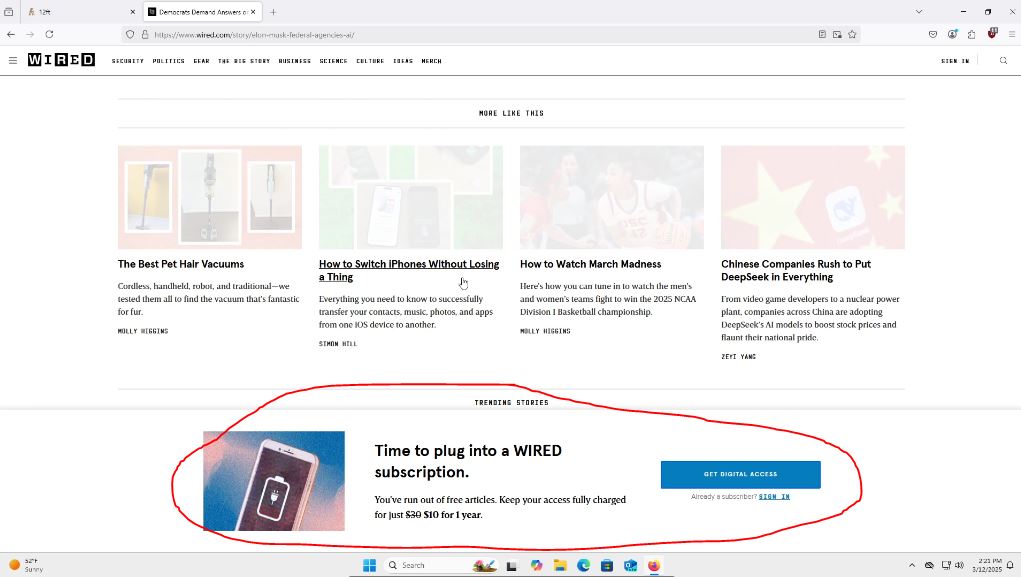This screenshot has height=577, width=1021.
Task: Bookmark this page with the star icon
Action: [852, 35]
